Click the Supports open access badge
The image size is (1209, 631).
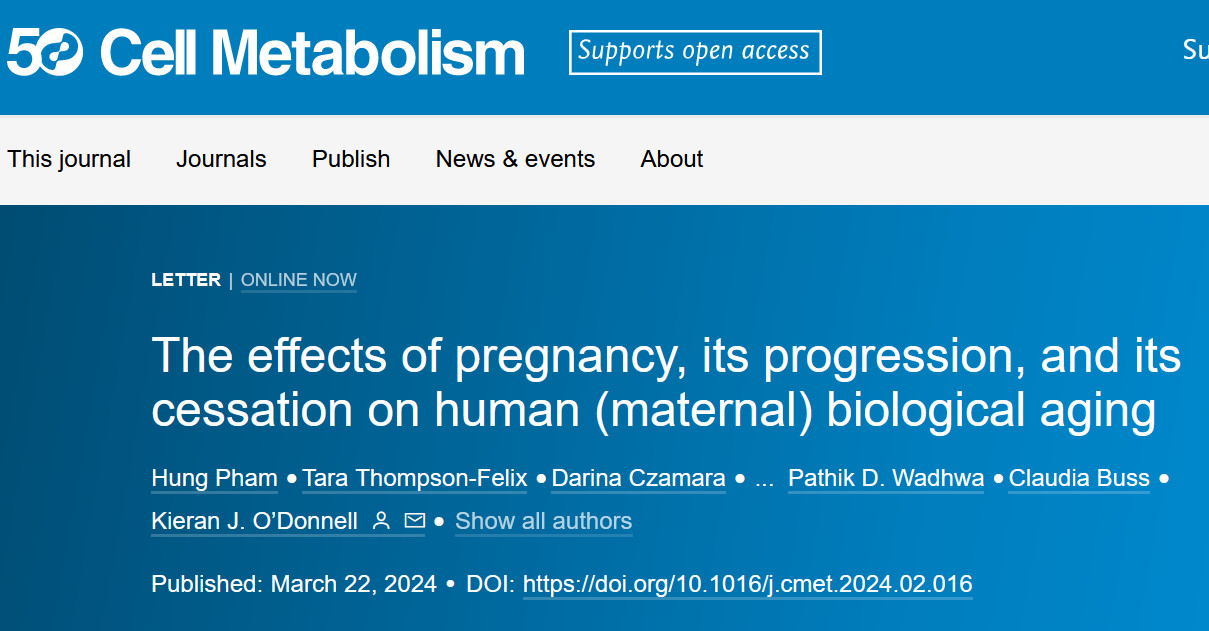(x=695, y=52)
